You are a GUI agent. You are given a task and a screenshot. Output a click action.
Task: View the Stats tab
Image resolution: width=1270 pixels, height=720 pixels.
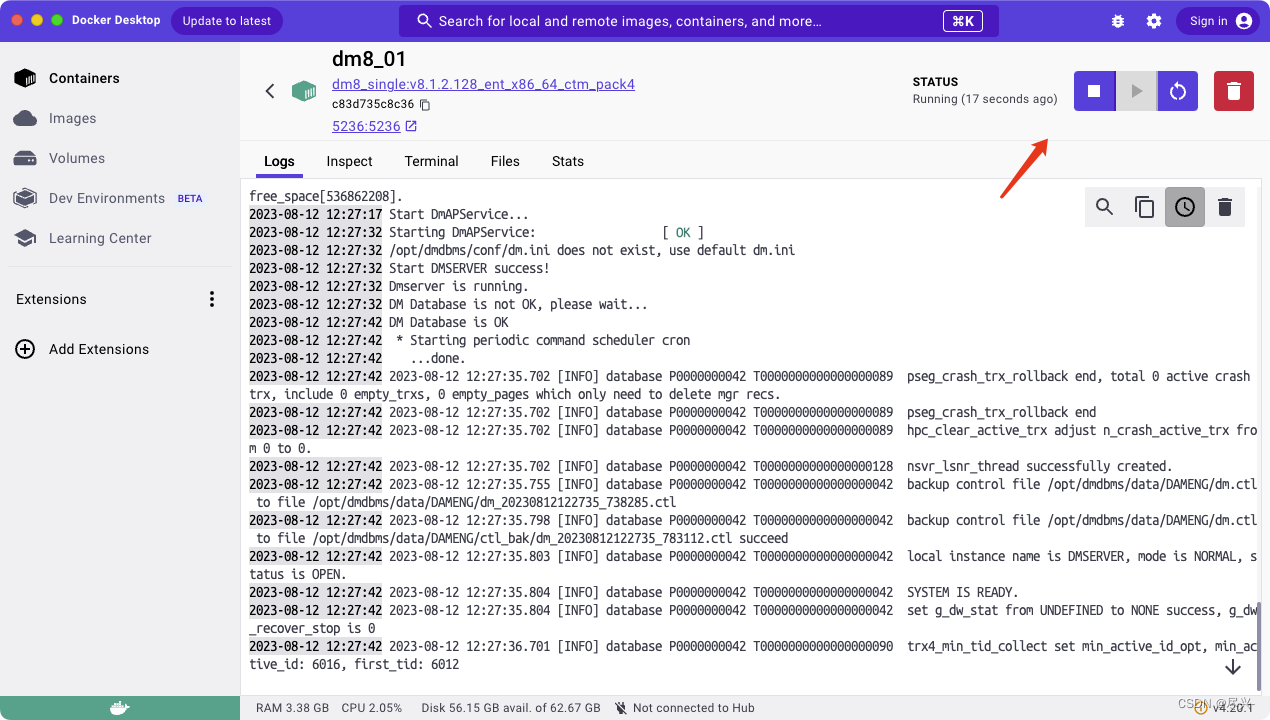coord(567,161)
